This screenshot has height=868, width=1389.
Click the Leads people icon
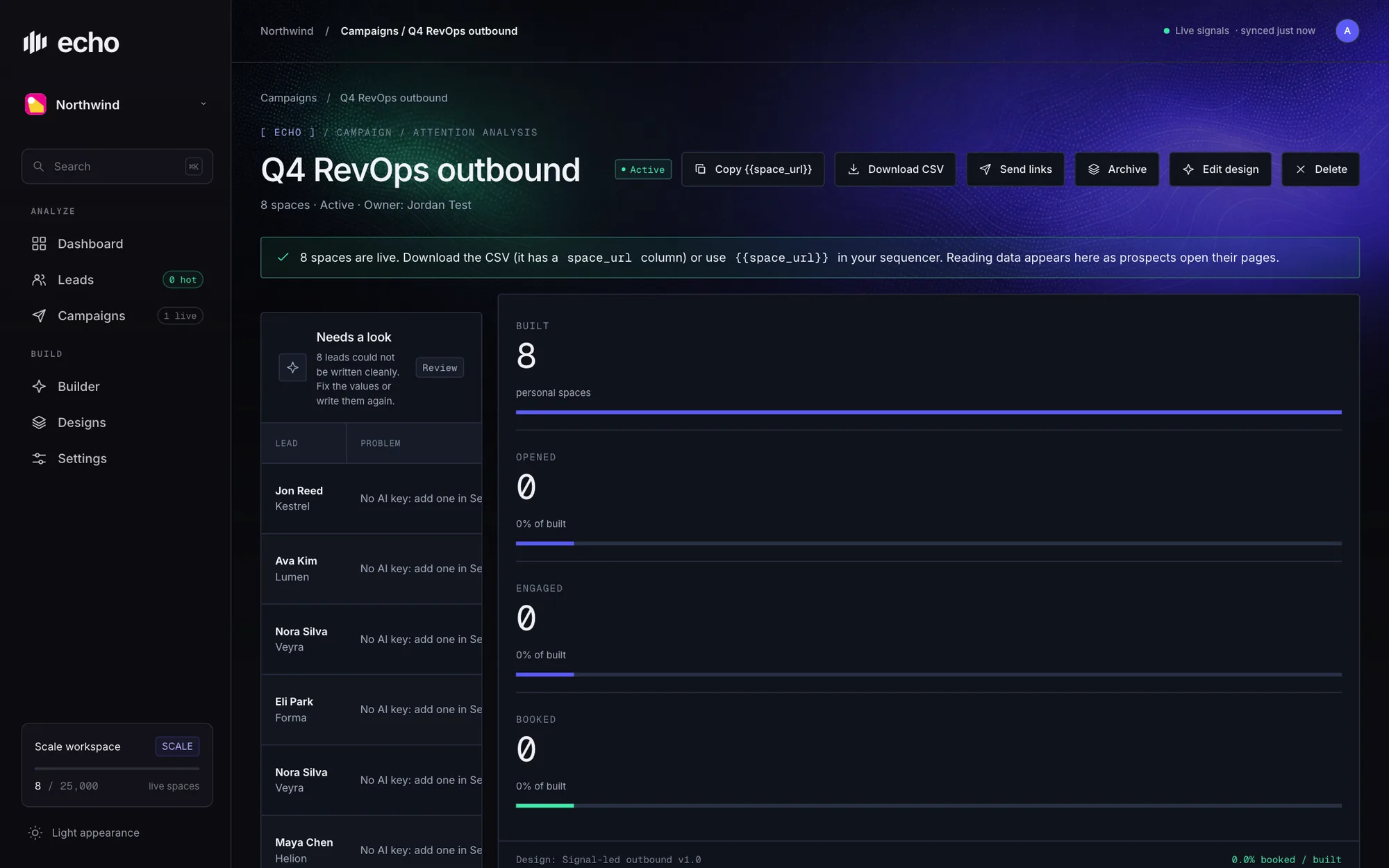pos(39,280)
